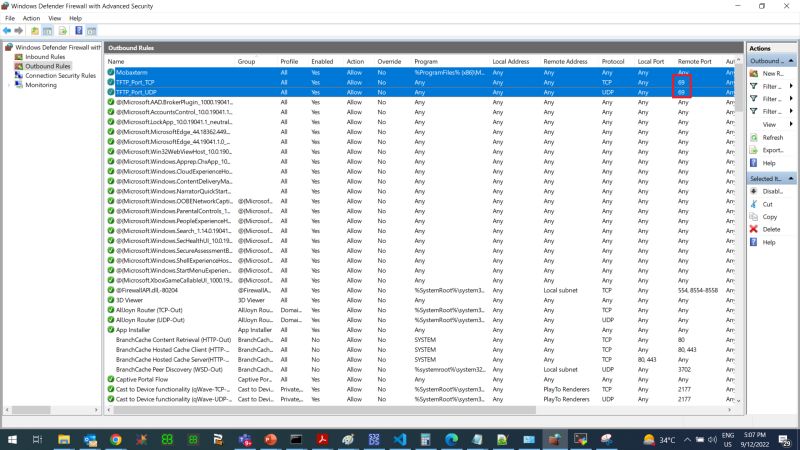Click the red Delete icon
Screen dimensions: 800x450
pos(754,229)
